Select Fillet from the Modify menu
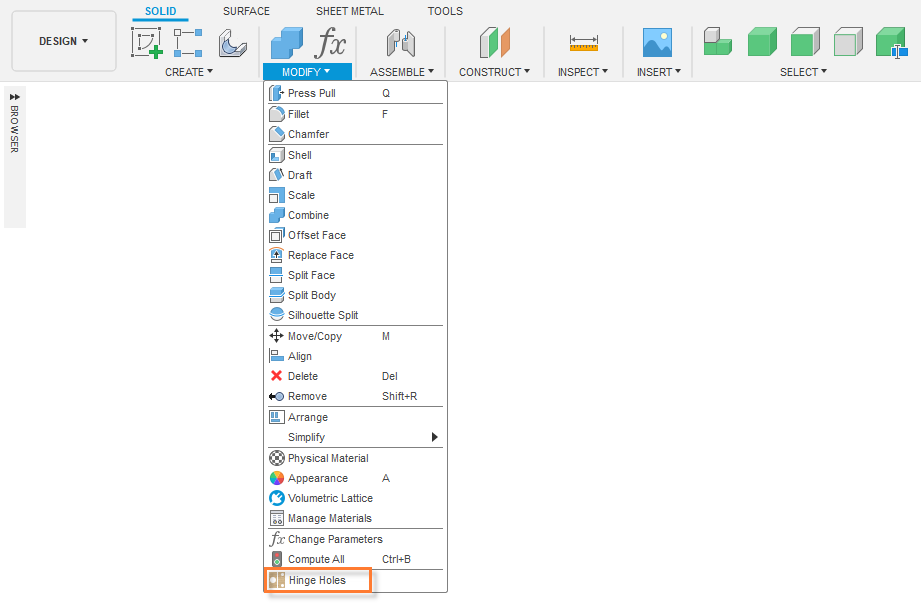The width and height of the screenshot is (921, 608). click(x=299, y=114)
